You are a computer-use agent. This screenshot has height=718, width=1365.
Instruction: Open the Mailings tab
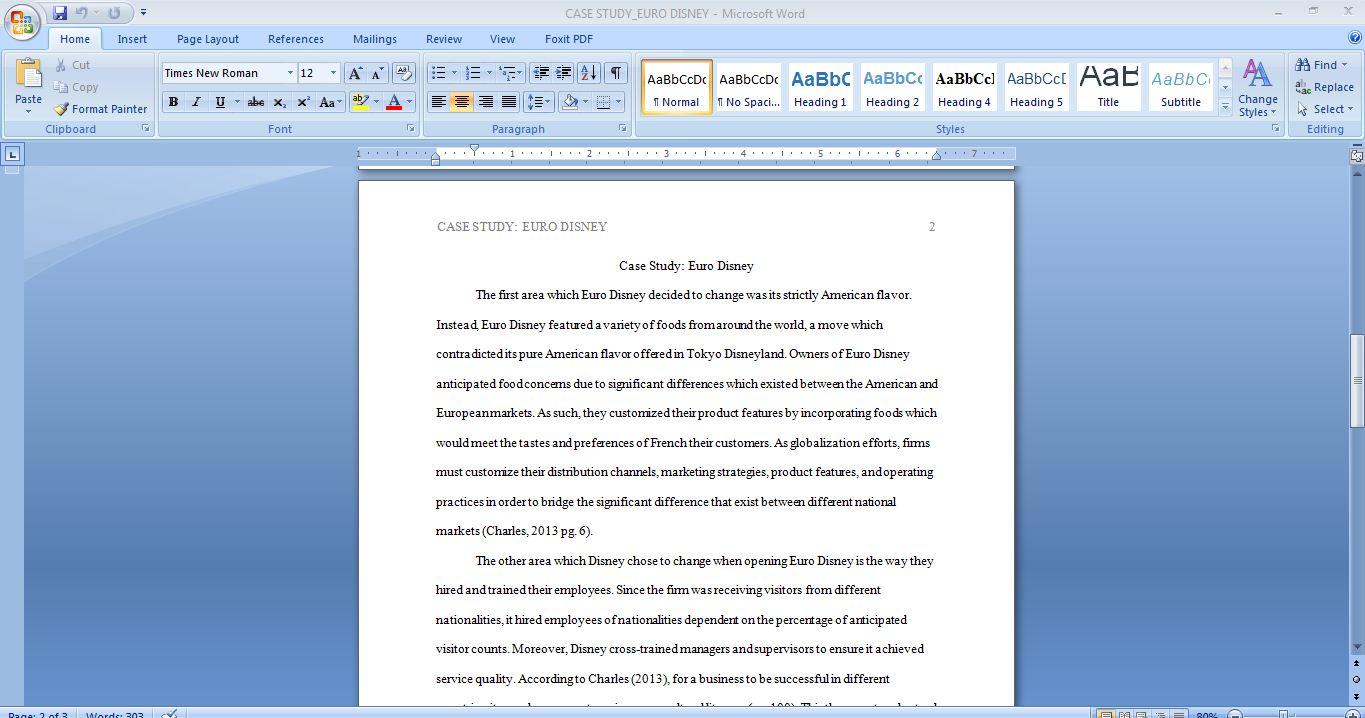point(374,38)
